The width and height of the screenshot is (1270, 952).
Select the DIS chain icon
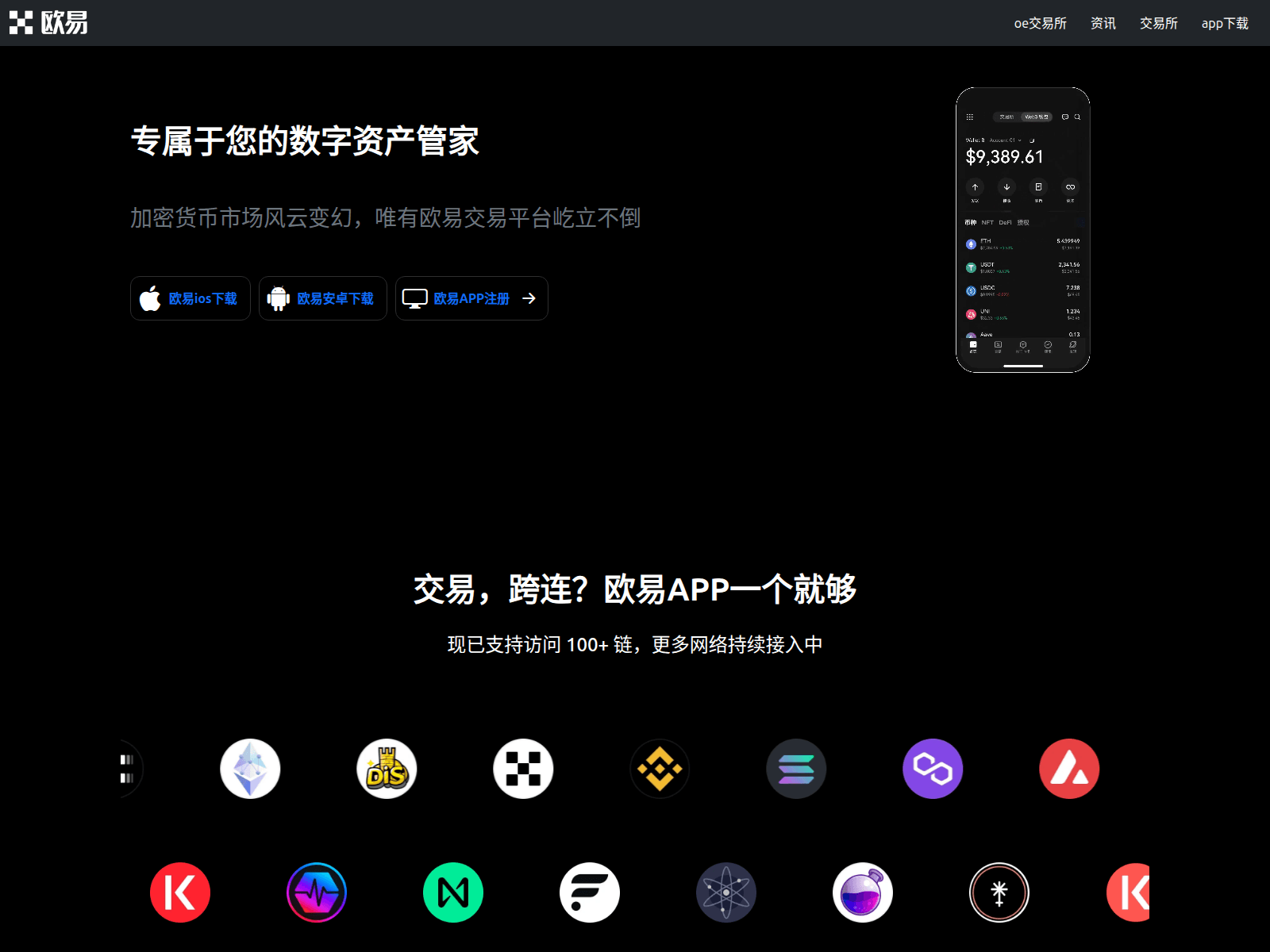click(x=387, y=769)
